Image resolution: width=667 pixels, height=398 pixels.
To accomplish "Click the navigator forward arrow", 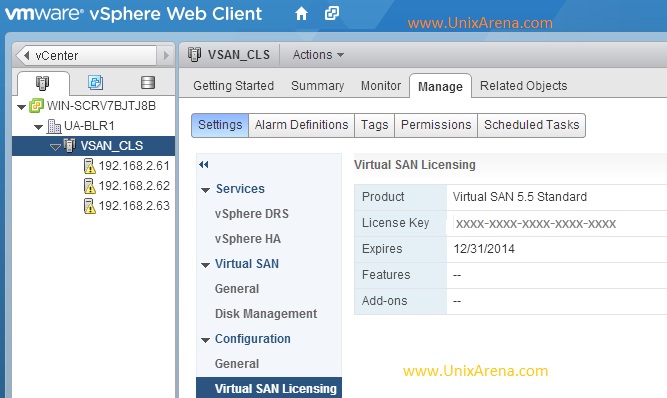I will (166, 55).
